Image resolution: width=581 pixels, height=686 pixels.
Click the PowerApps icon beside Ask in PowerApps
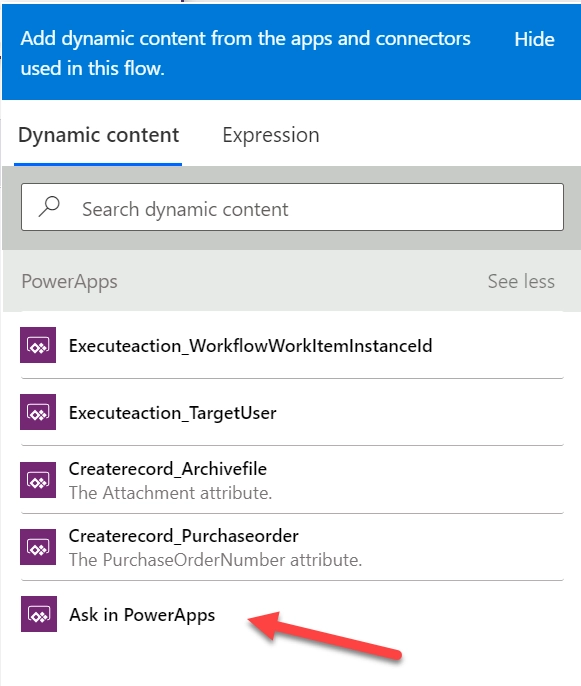39,614
